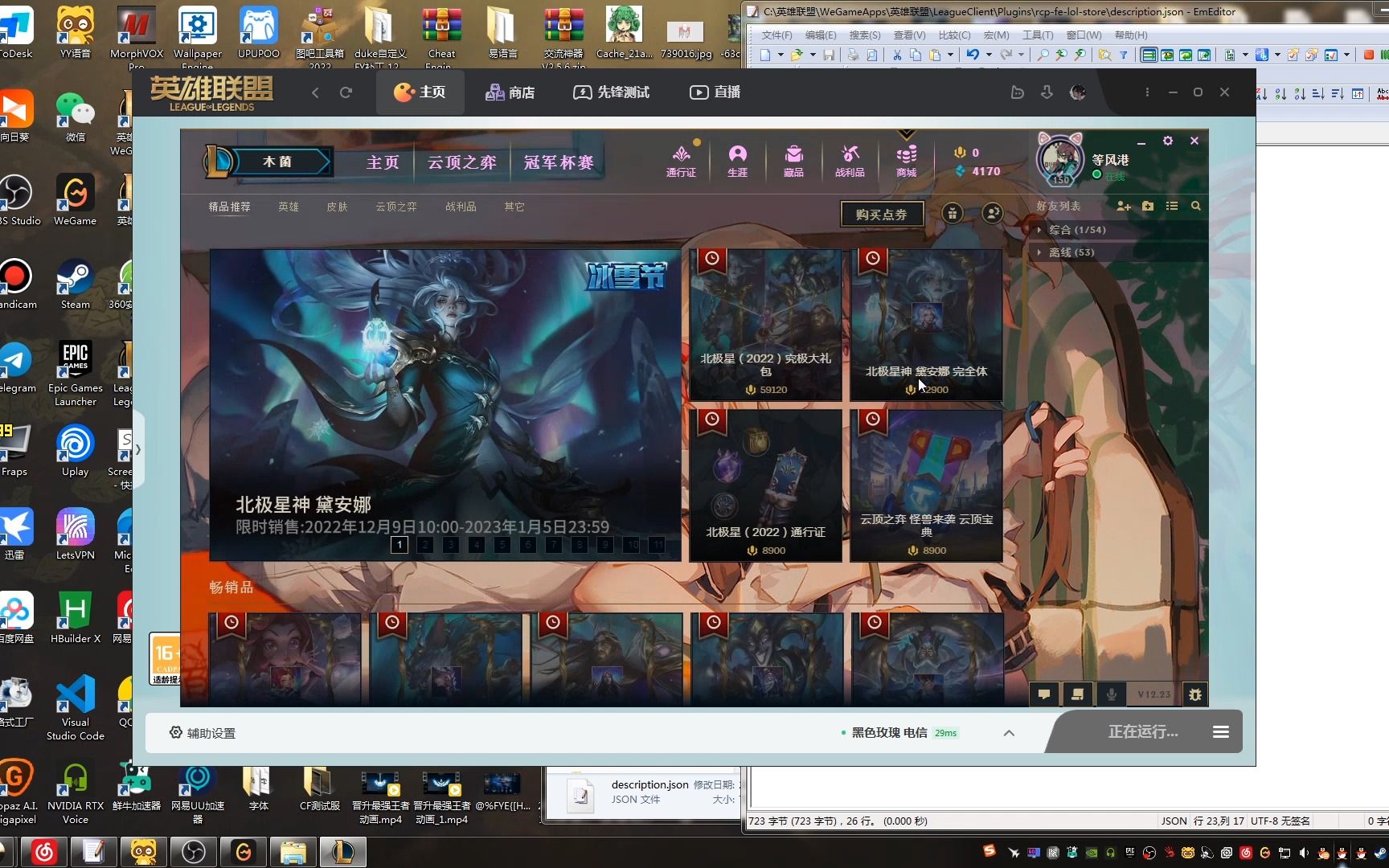Click the add friend folder icon
The image size is (1389, 868).
[x=1148, y=207]
